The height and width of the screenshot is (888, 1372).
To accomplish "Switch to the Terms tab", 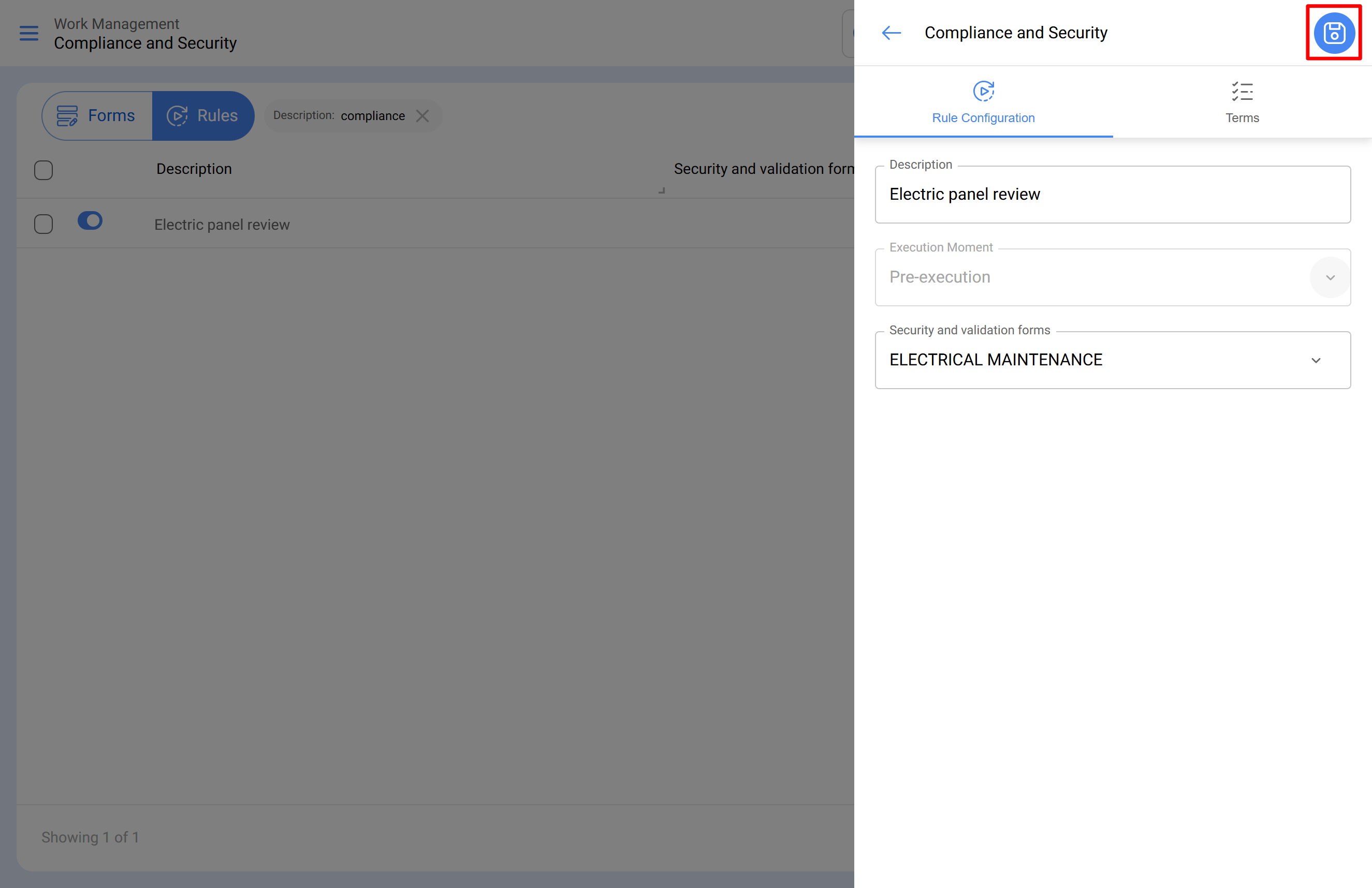I will pos(1242,117).
